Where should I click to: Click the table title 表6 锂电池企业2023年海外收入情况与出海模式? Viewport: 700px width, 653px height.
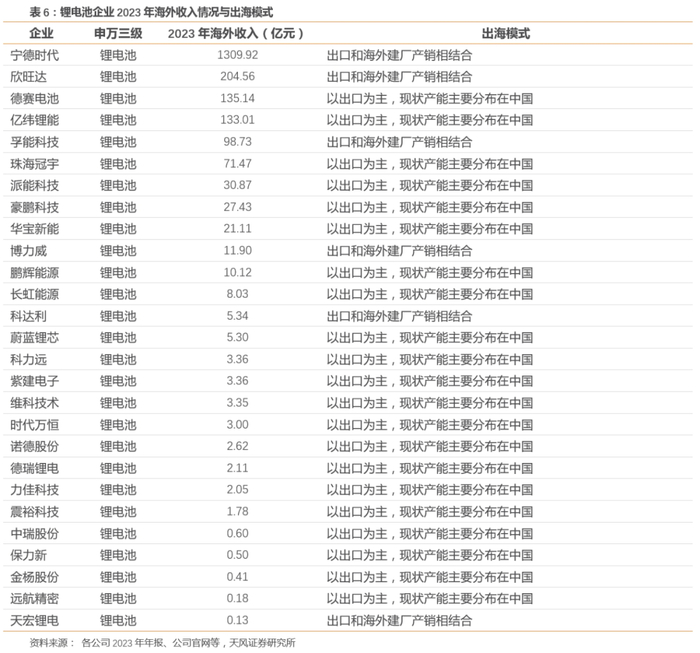pos(151,12)
